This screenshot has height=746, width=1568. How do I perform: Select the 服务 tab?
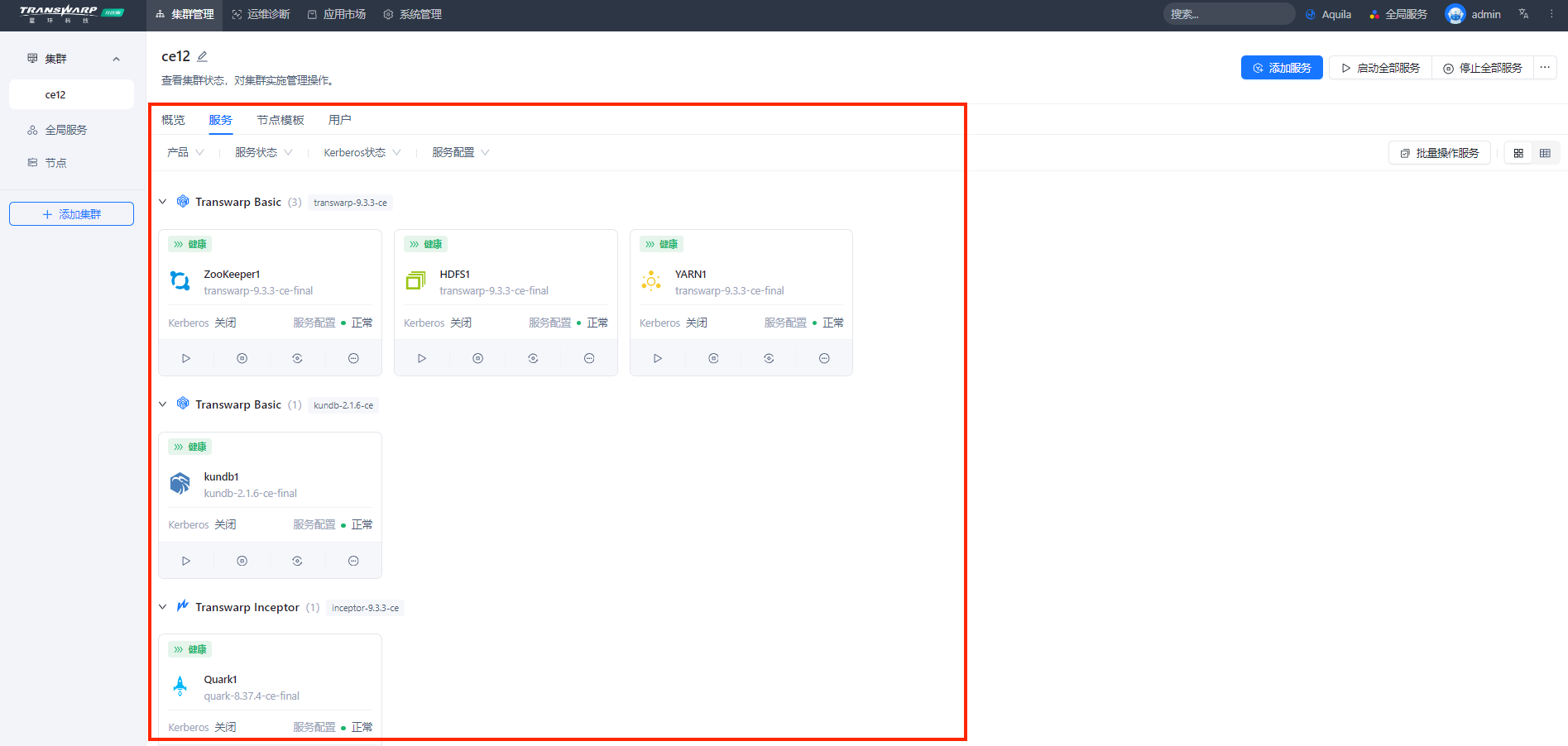(221, 120)
